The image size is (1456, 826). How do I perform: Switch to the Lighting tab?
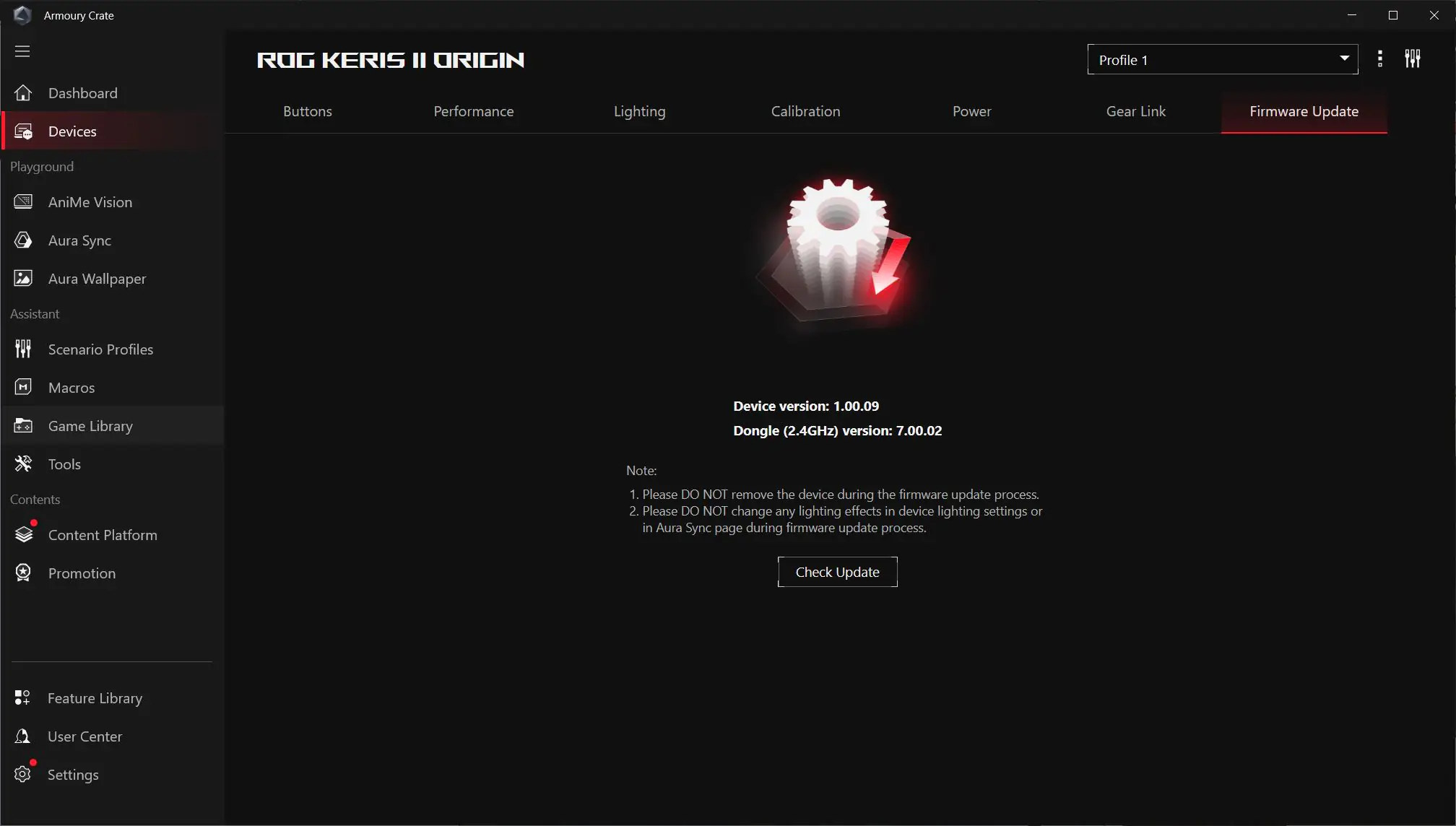coord(639,111)
